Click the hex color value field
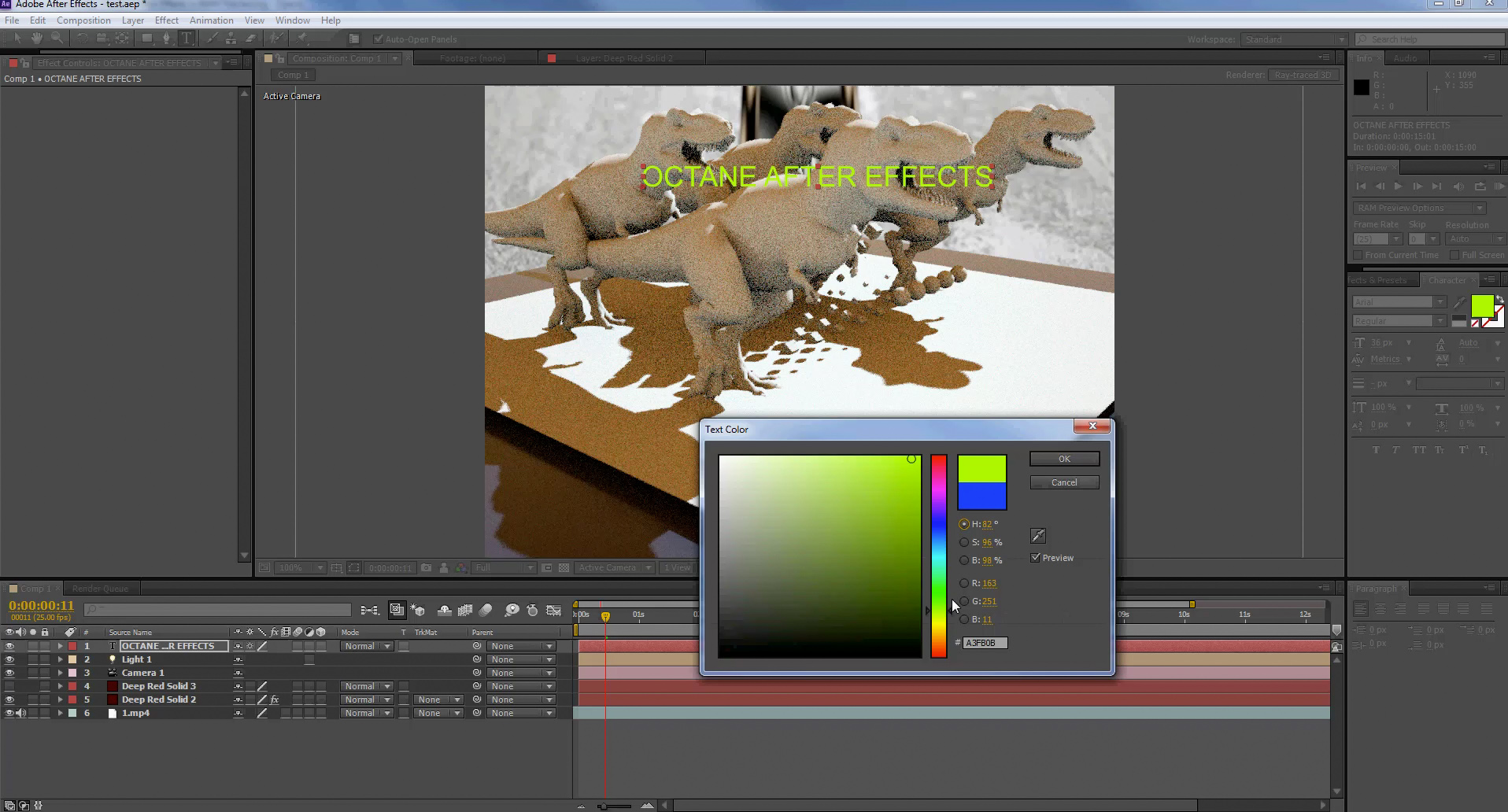 pyautogui.click(x=985, y=643)
